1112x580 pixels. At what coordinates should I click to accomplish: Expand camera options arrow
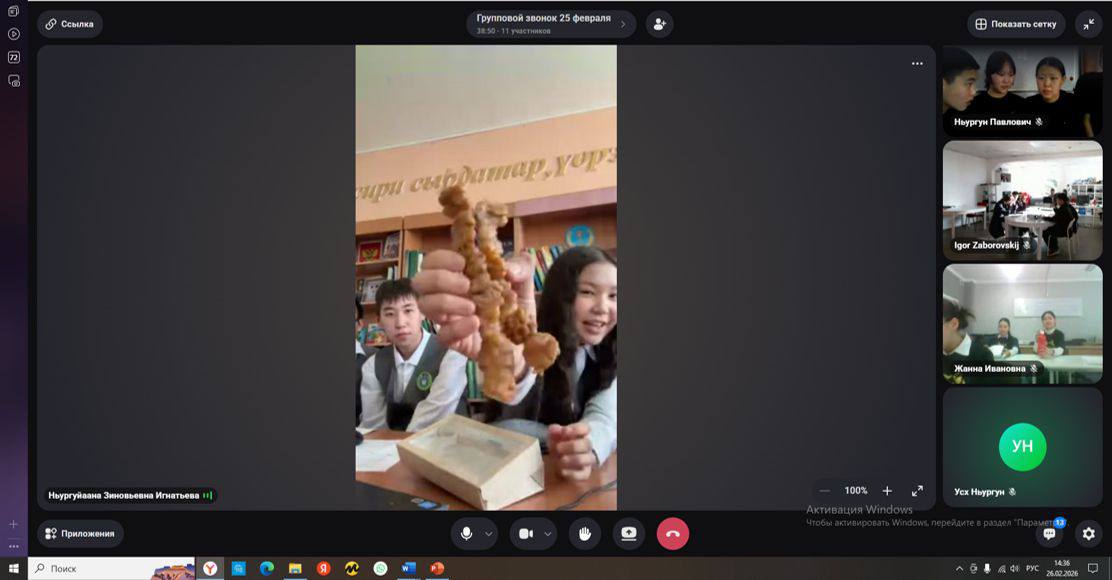[x=548, y=534]
